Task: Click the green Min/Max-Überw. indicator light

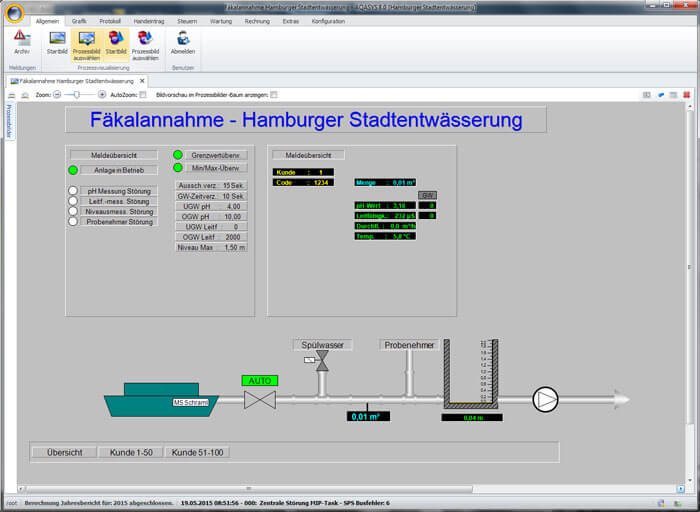Action: (178, 168)
